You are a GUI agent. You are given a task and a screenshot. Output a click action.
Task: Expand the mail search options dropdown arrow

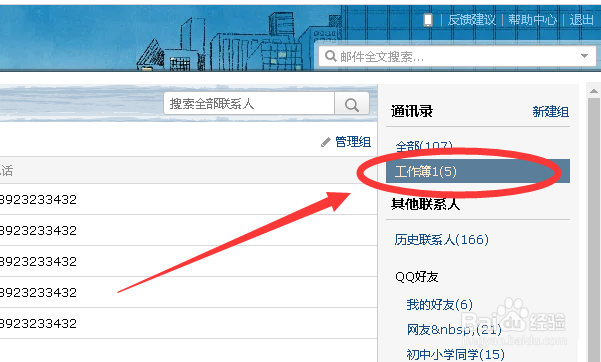pos(584,56)
